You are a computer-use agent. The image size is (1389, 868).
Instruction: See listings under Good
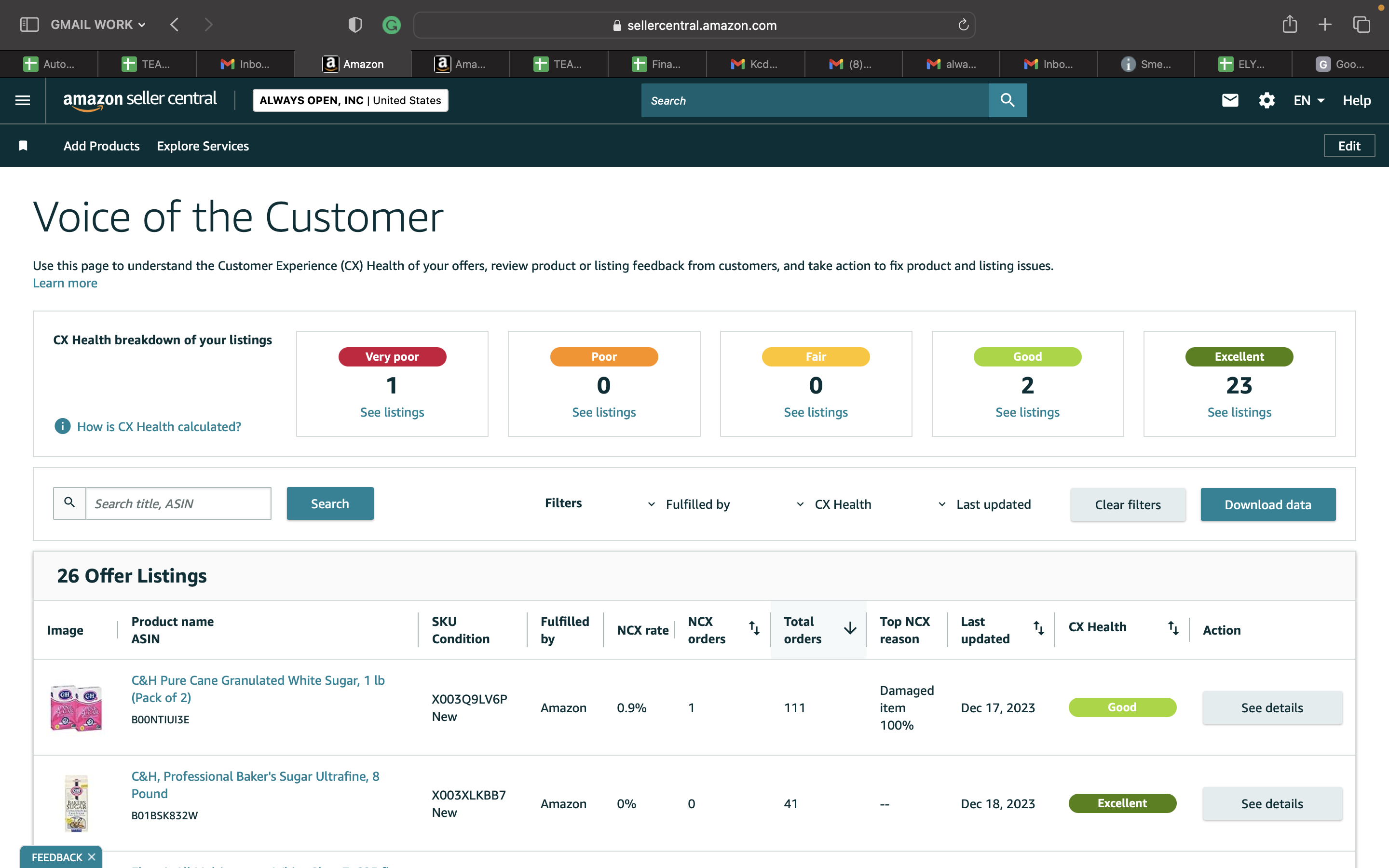tap(1027, 412)
